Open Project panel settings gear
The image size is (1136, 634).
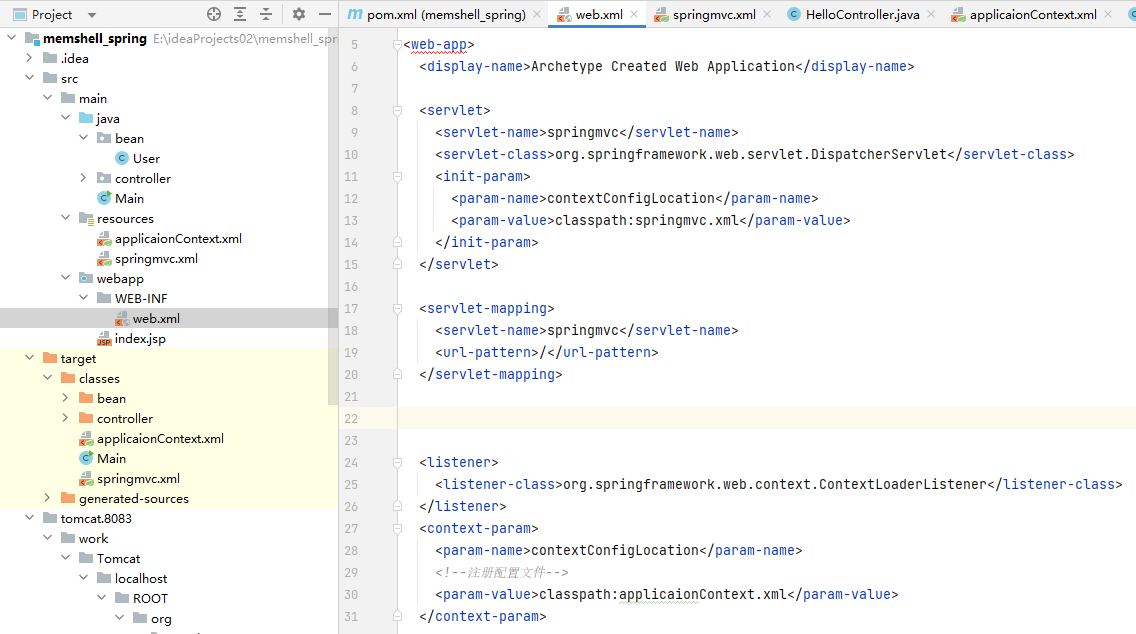click(x=298, y=14)
